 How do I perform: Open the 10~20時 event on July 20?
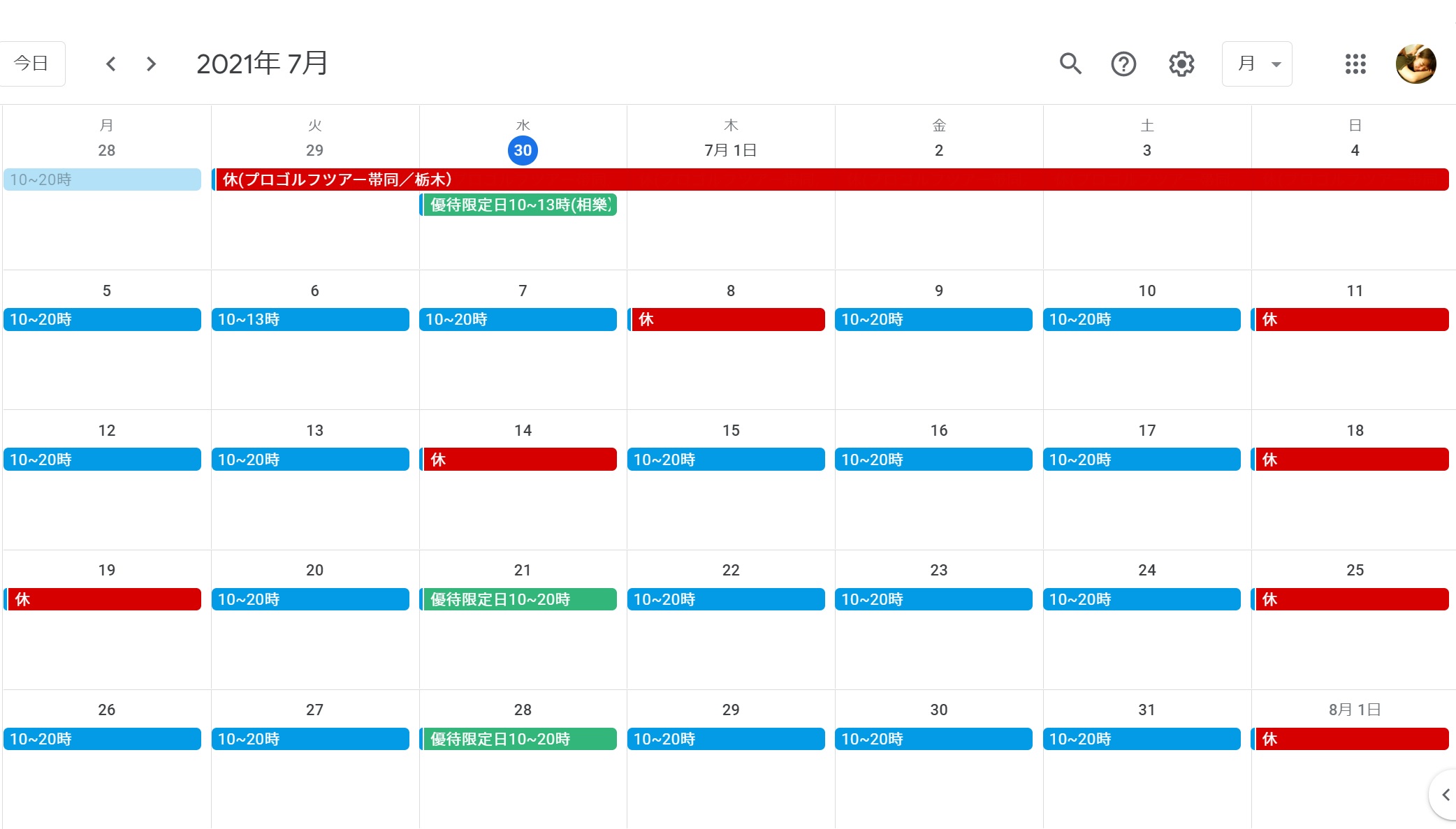pos(310,599)
